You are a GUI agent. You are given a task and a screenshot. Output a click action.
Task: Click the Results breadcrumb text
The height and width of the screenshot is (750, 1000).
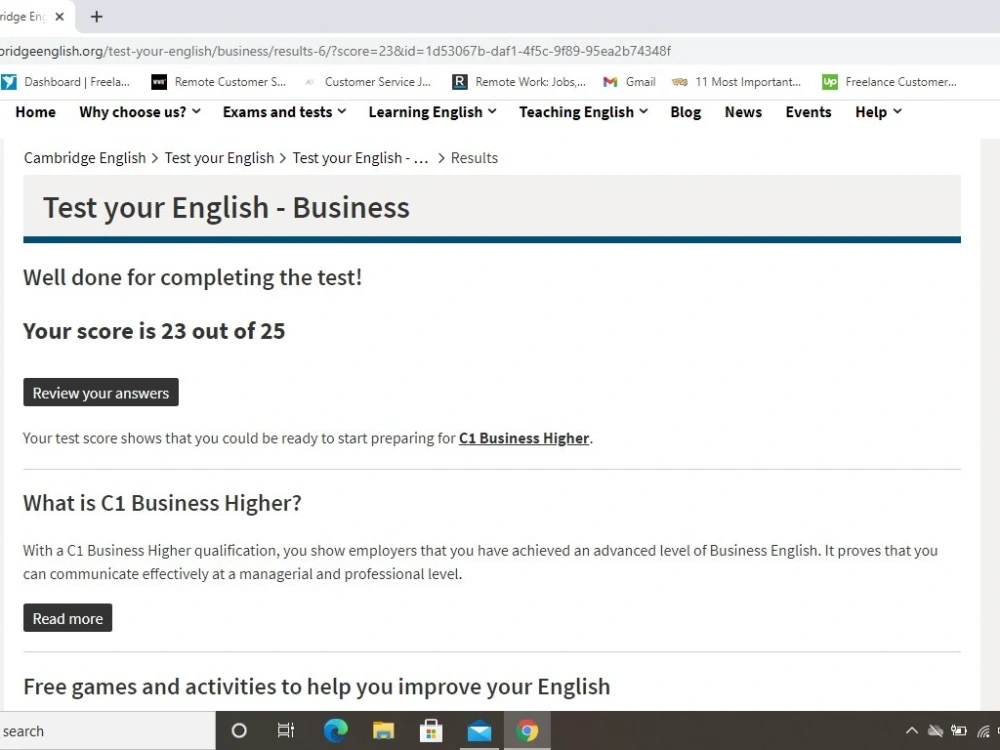pyautogui.click(x=474, y=158)
